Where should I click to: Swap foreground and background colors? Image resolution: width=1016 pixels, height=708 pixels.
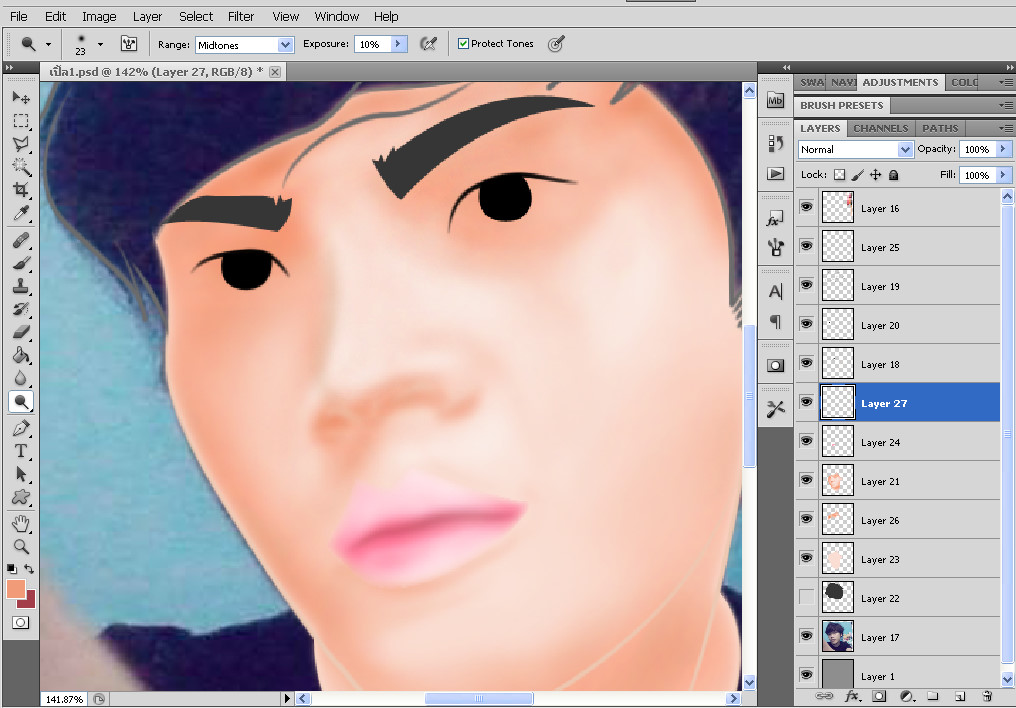pos(29,569)
